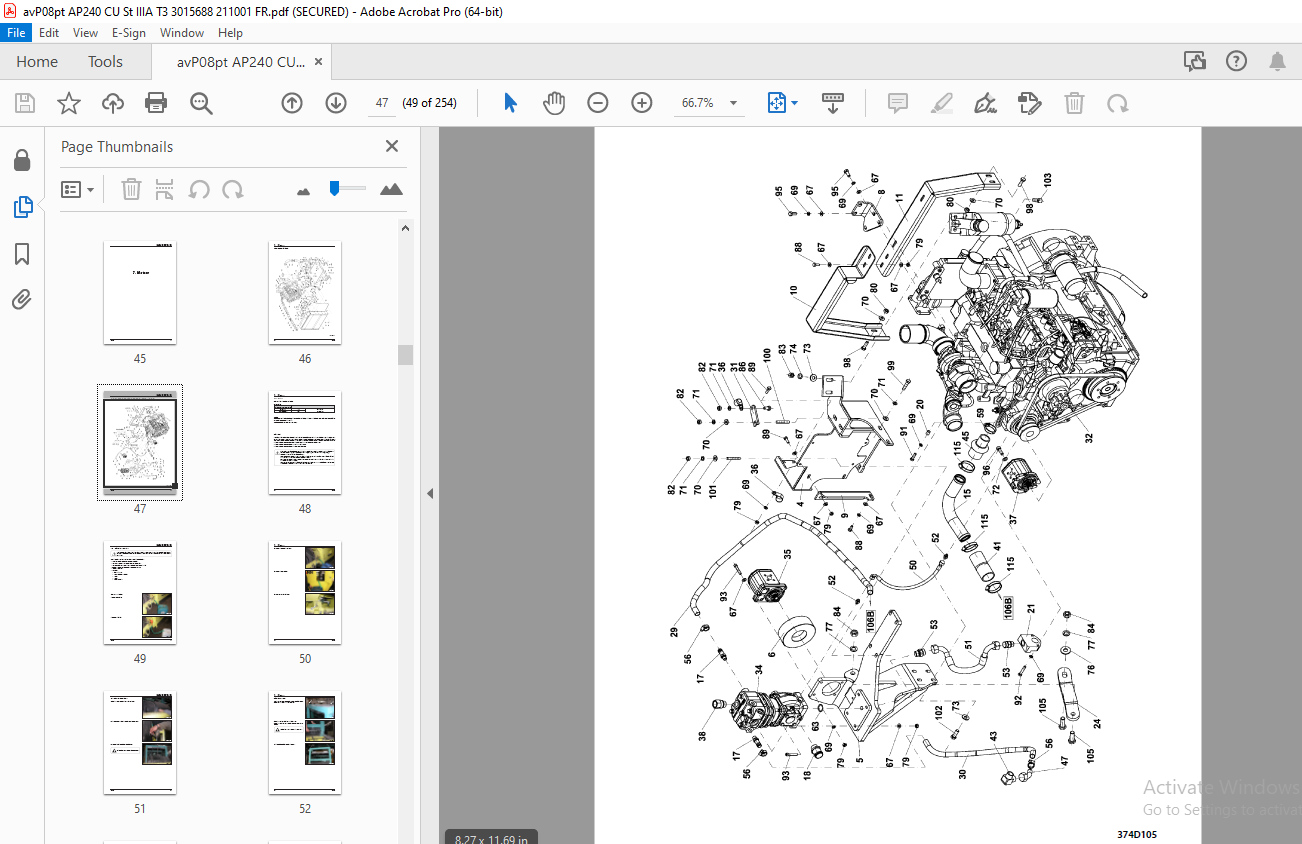1302x844 pixels.
Task: Activate the hand pan tool
Action: (554, 103)
